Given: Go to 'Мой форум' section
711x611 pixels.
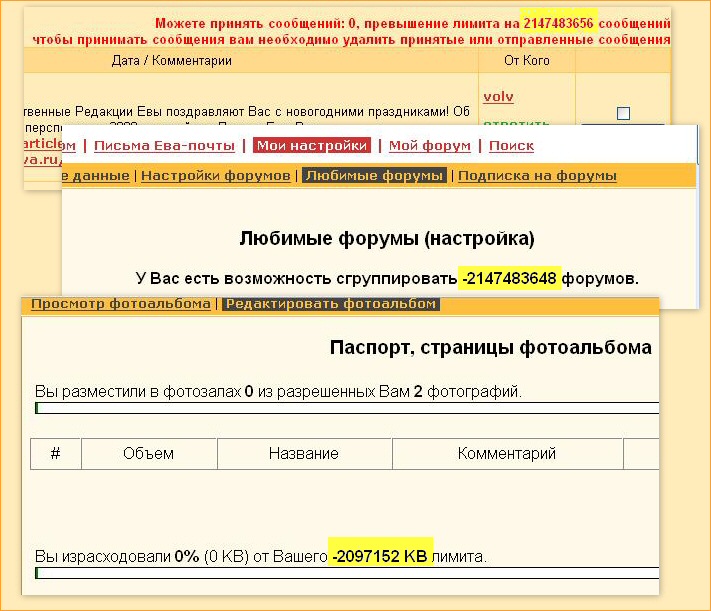Looking at the screenshot, I should [x=429, y=146].
